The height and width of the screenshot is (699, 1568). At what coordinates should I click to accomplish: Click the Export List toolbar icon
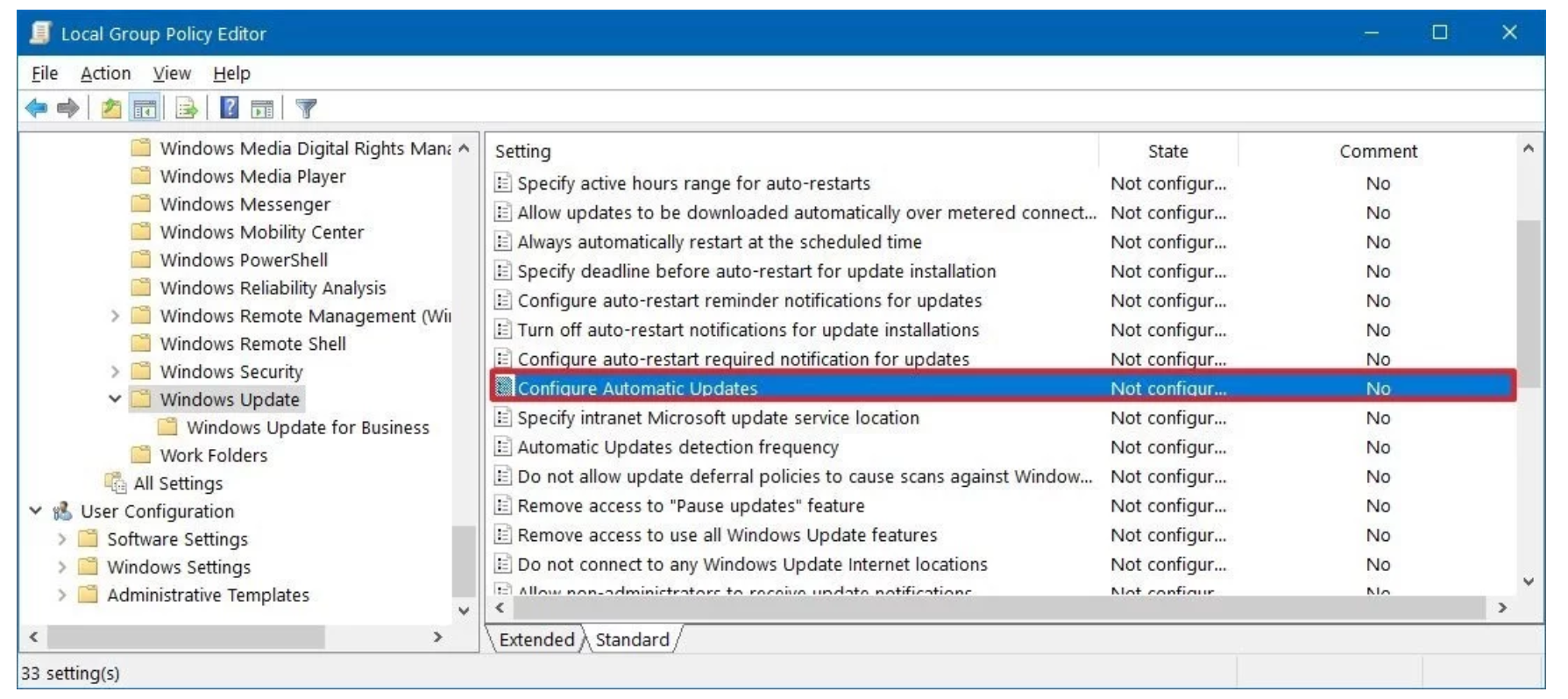pos(187,109)
